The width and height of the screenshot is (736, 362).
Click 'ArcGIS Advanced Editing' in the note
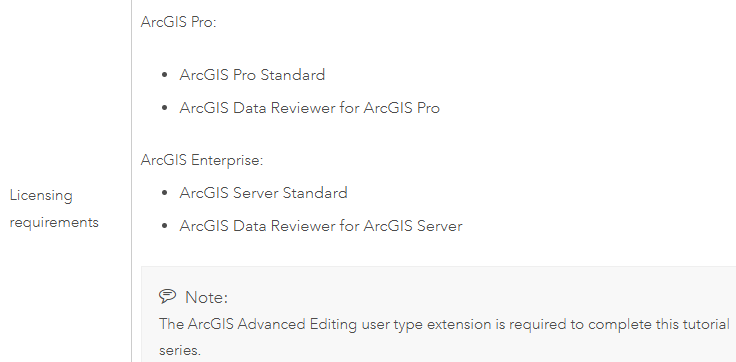pos(272,324)
